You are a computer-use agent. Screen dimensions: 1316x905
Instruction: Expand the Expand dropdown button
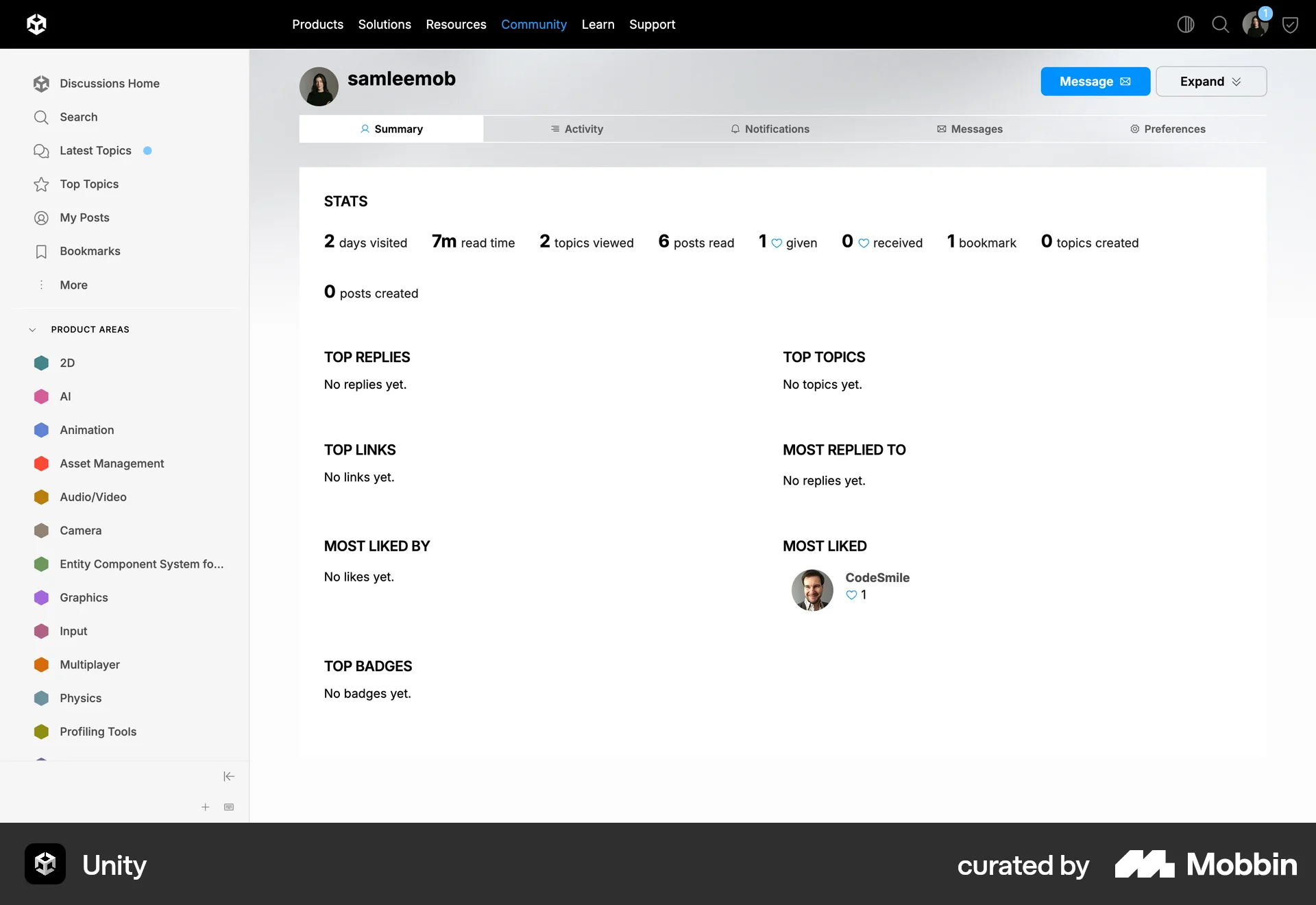tap(1210, 82)
